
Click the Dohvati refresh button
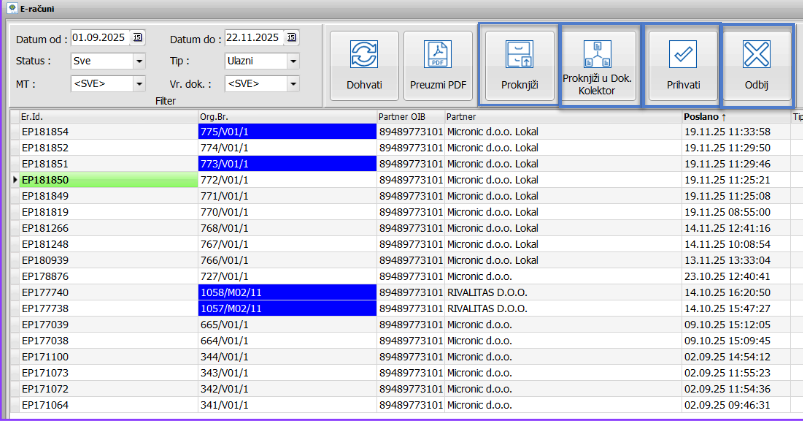tap(364, 66)
